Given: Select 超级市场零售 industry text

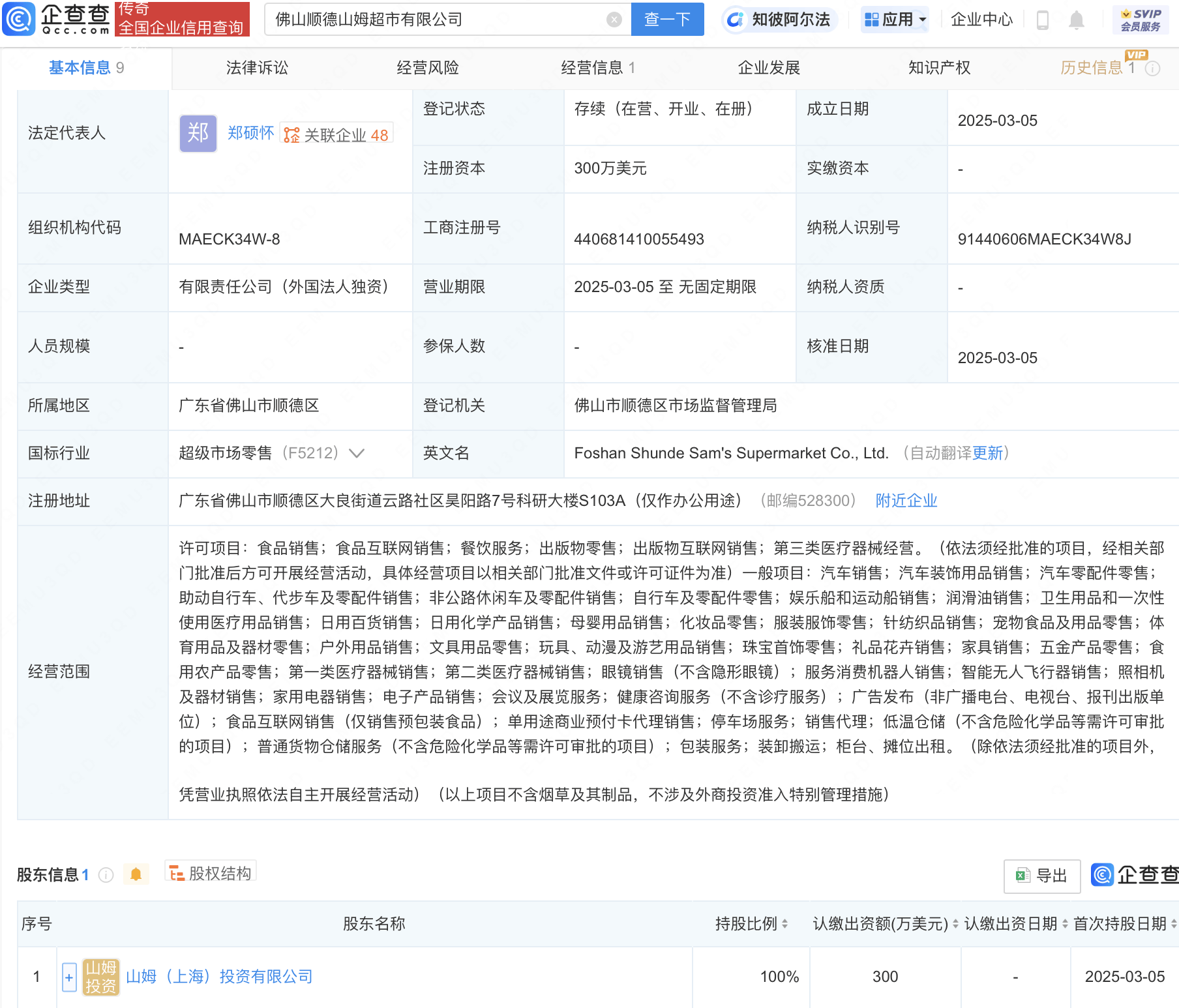Looking at the screenshot, I should pyautogui.click(x=225, y=453).
